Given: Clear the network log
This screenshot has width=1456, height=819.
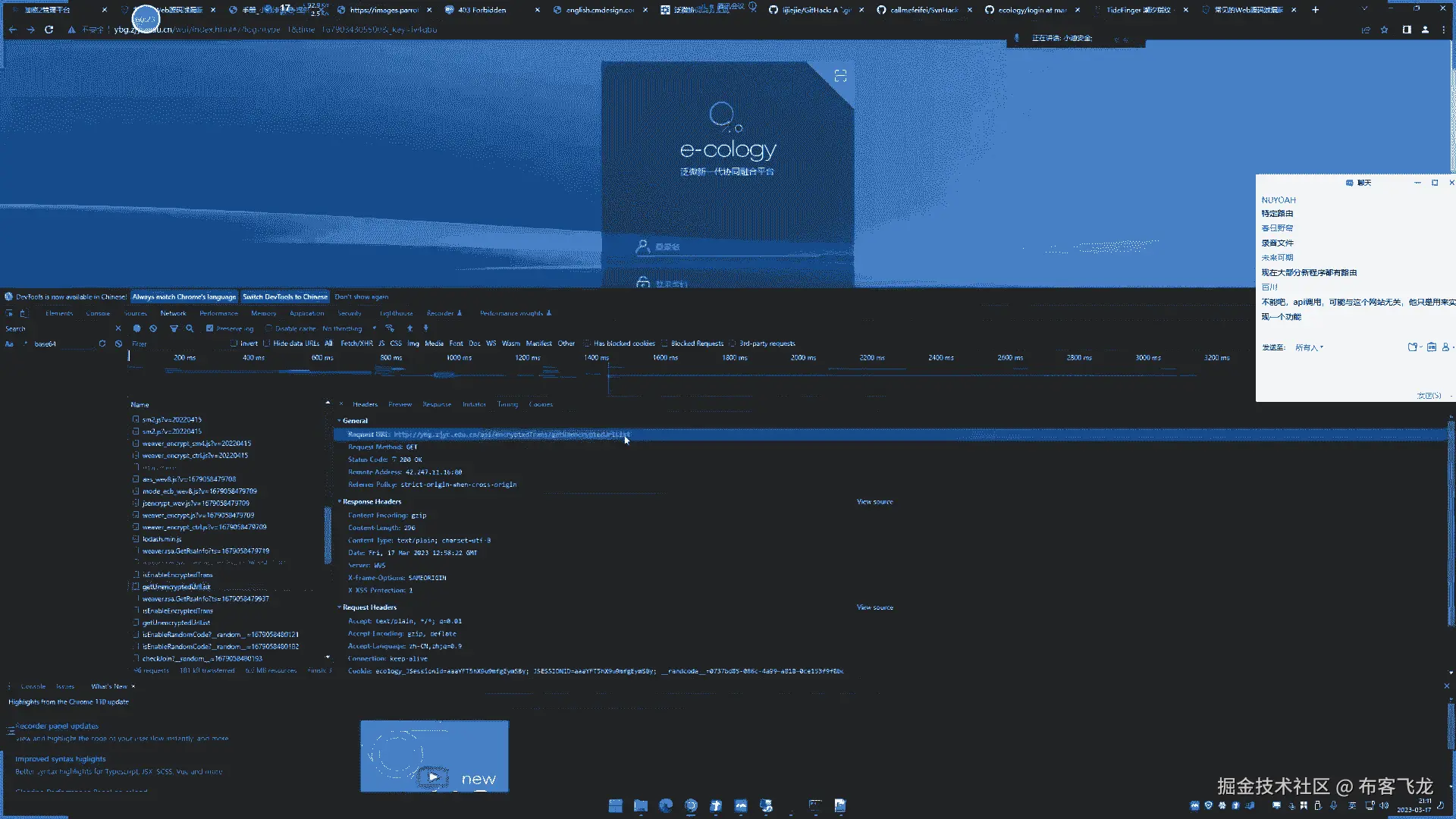Looking at the screenshot, I should [153, 328].
